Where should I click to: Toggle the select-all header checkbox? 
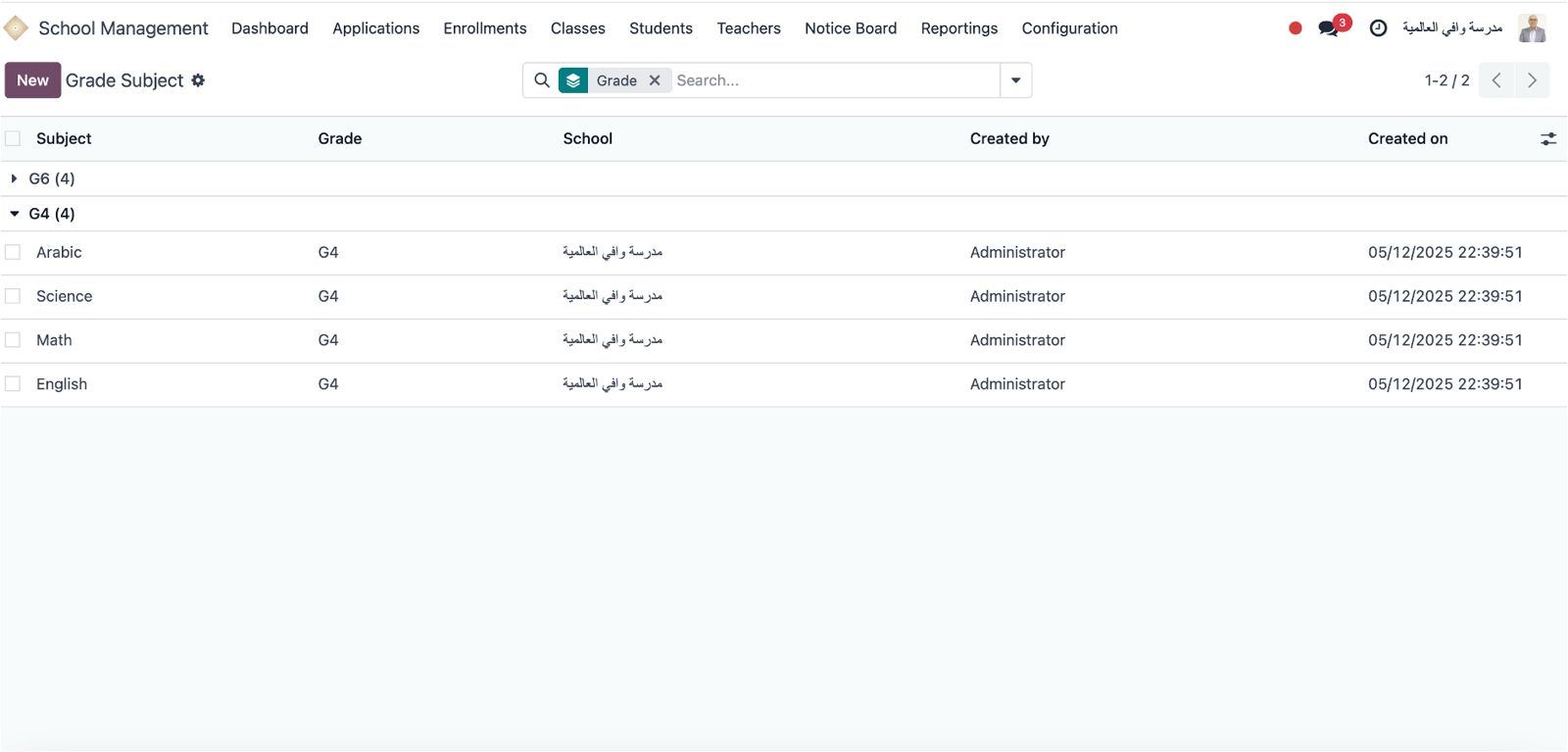[13, 138]
